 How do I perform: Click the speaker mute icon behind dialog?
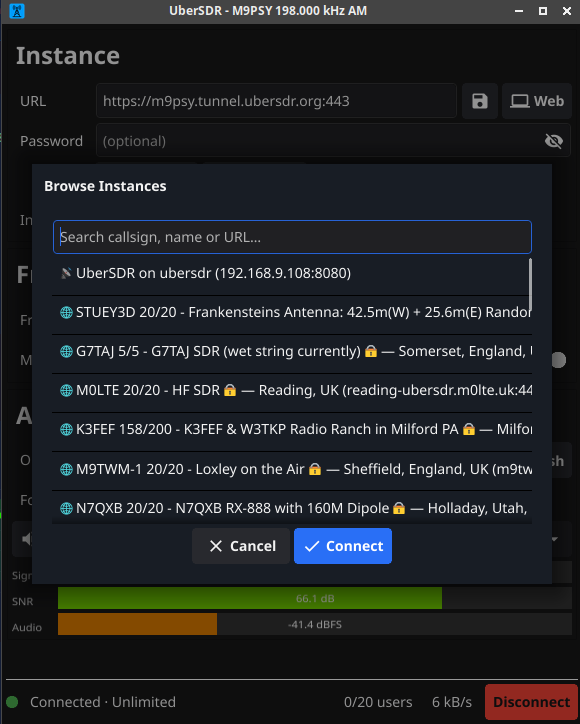[x=26, y=539]
